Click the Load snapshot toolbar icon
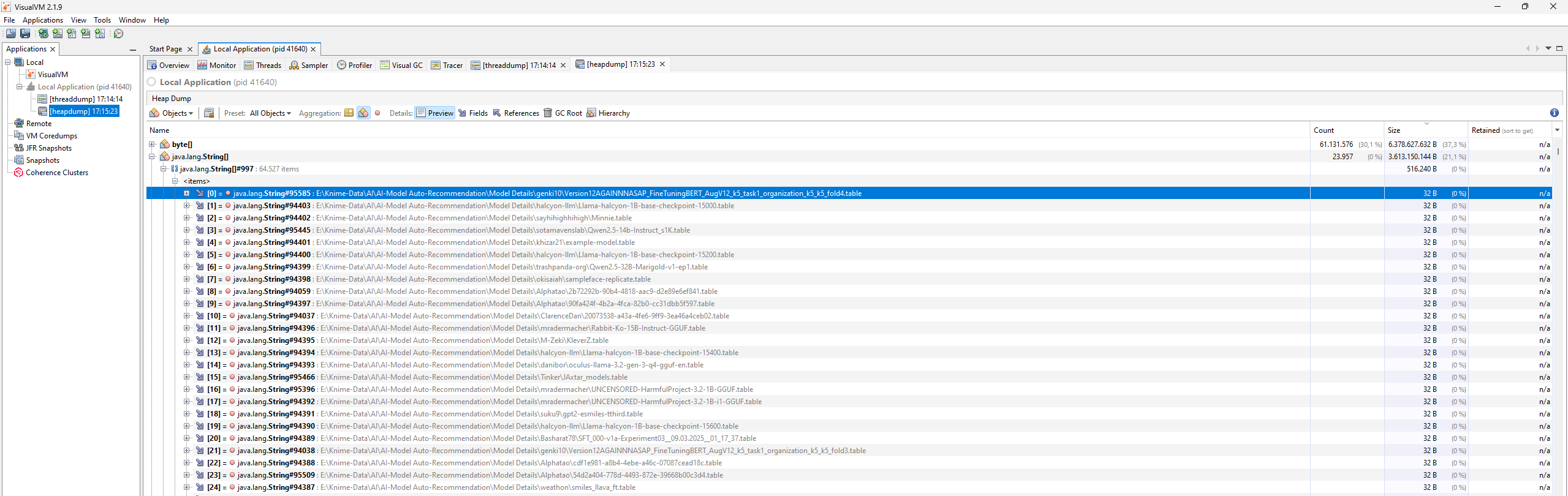Viewport: 1568px width, 496px height. 11,34
